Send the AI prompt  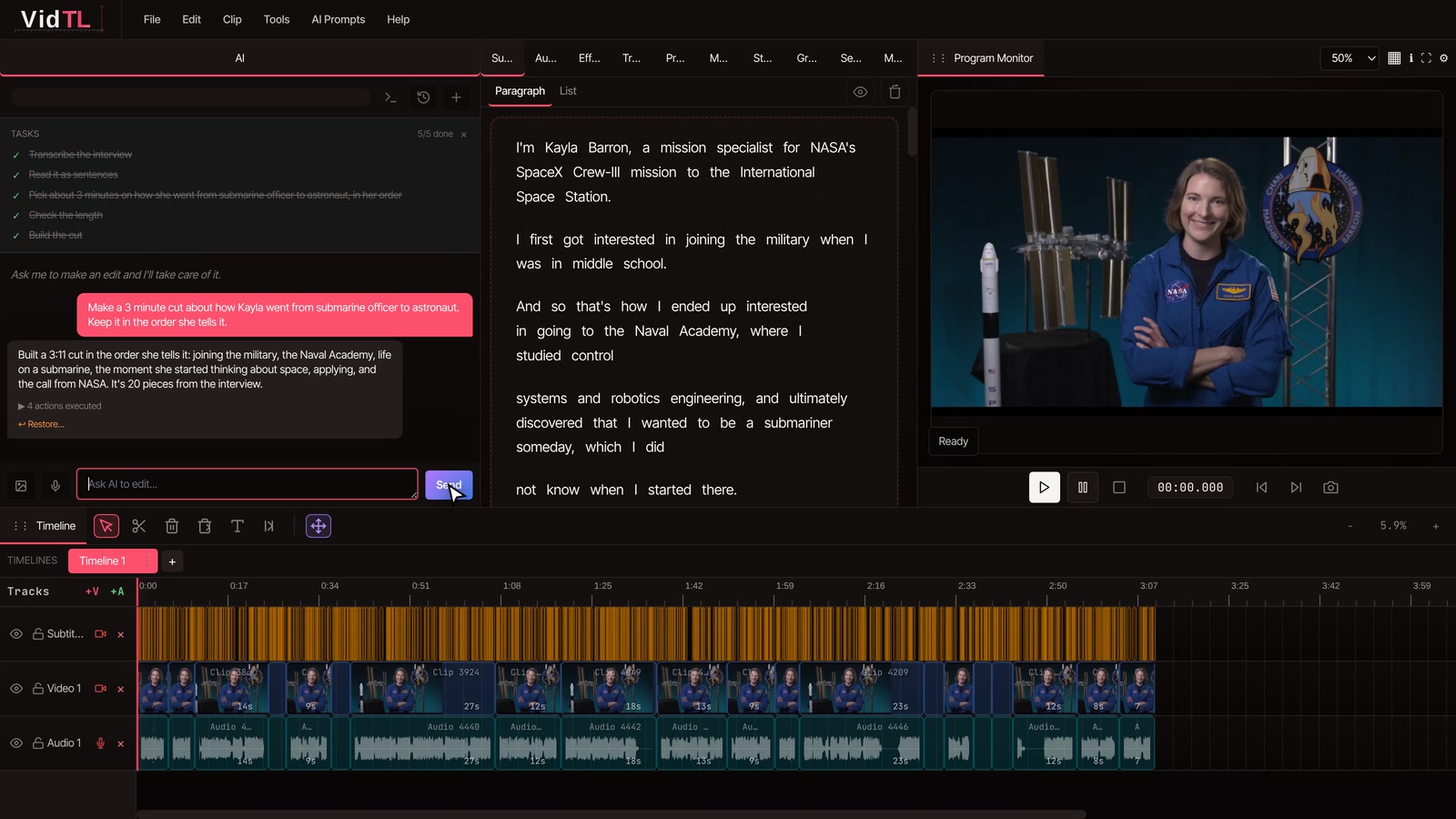point(449,485)
